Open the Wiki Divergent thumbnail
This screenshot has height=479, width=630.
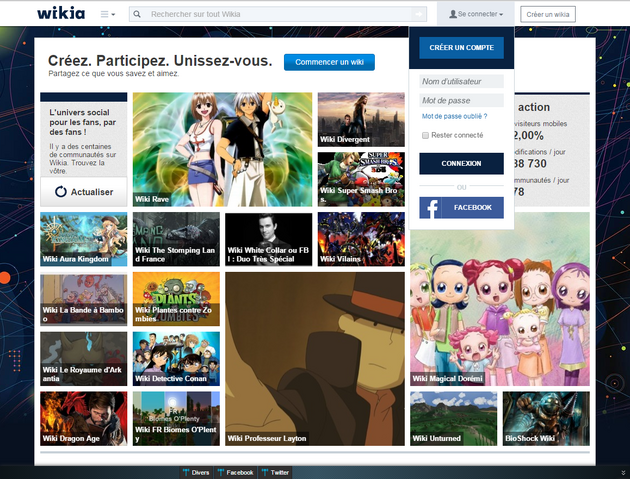[x=361, y=119]
